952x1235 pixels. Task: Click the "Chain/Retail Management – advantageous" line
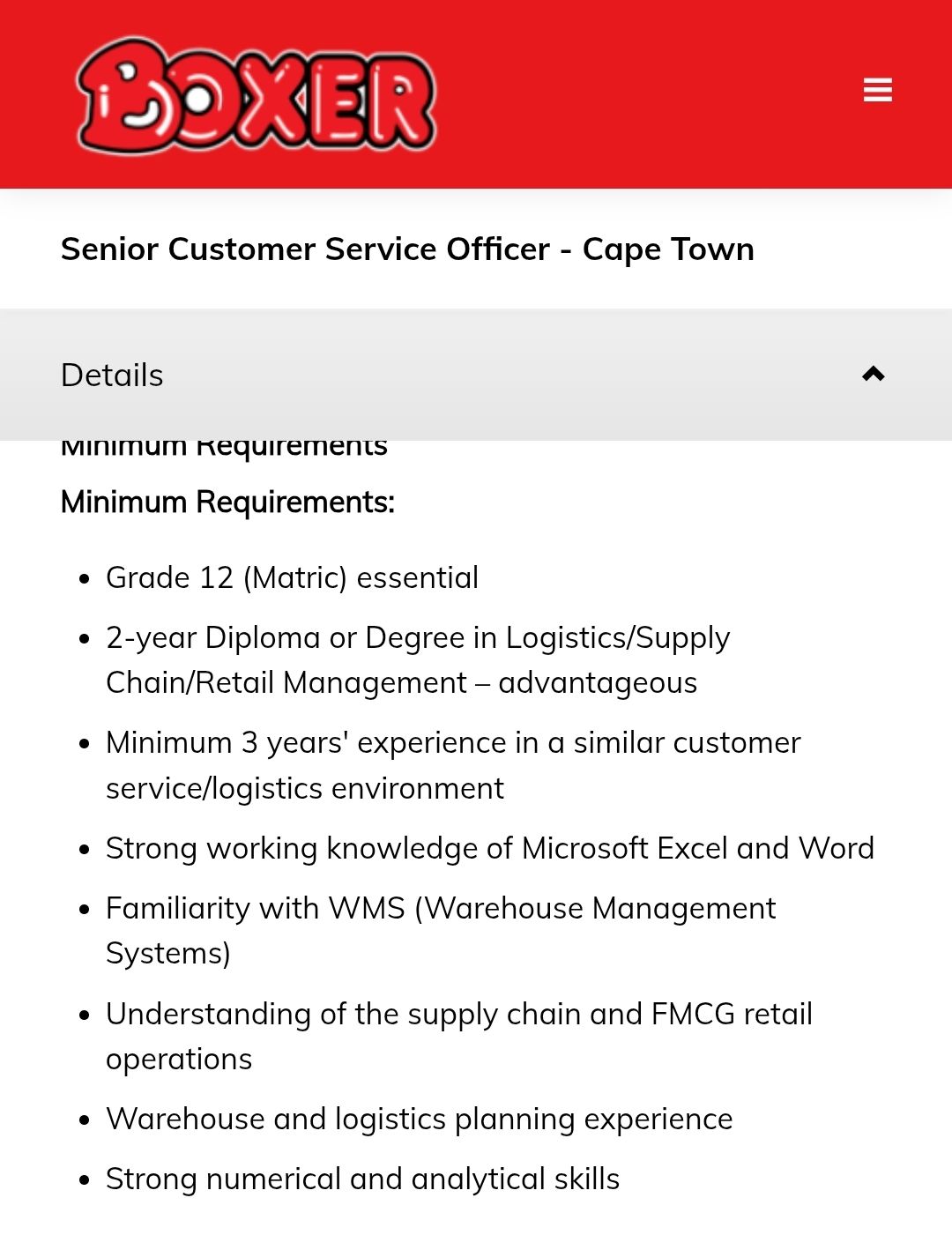point(402,683)
